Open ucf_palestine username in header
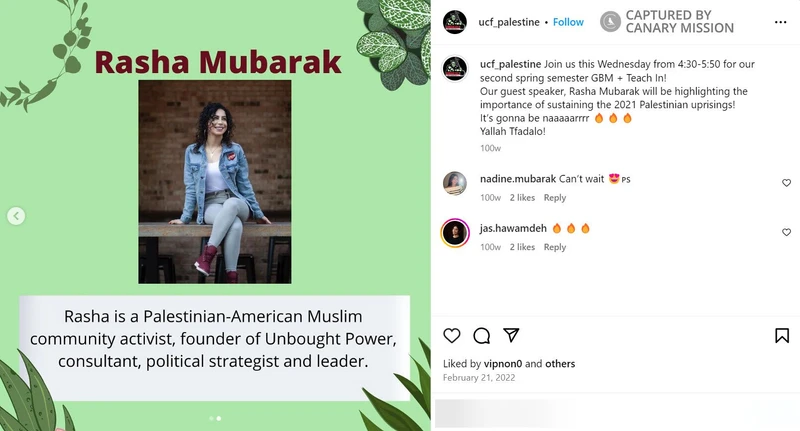 point(509,22)
